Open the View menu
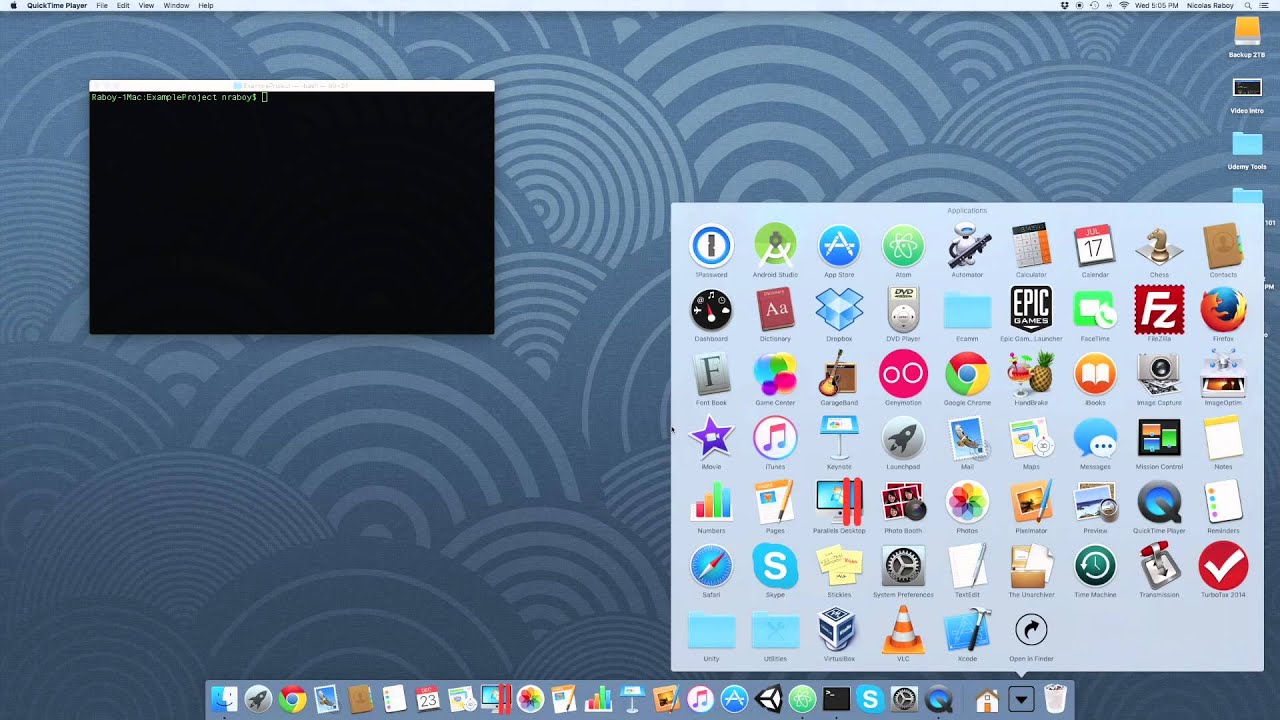This screenshot has width=1280, height=720. coord(146,6)
